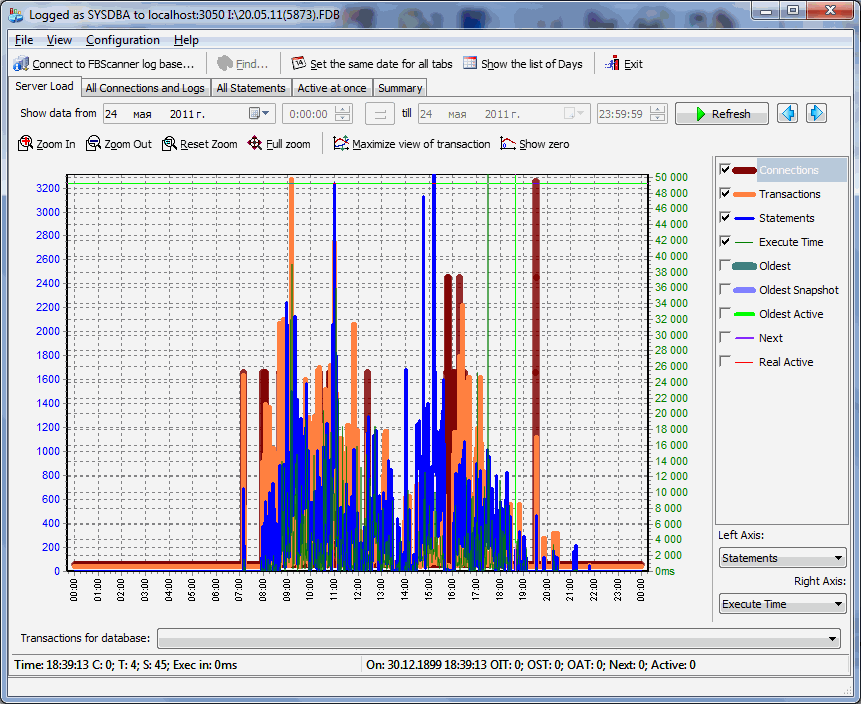The image size is (861, 704).
Task: Click the Zoom Out tool
Action: (118, 144)
